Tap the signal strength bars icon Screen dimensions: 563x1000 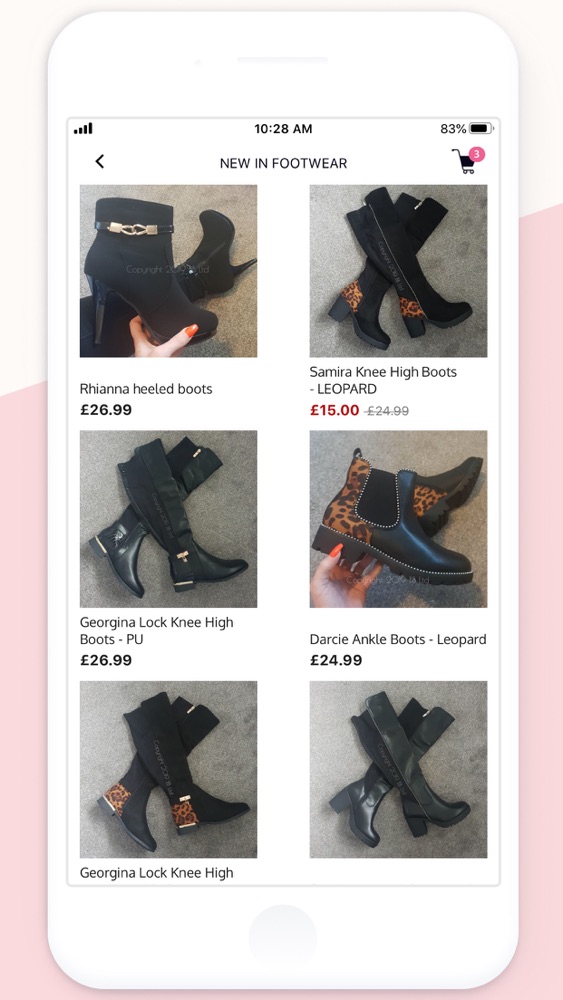[x=83, y=129]
